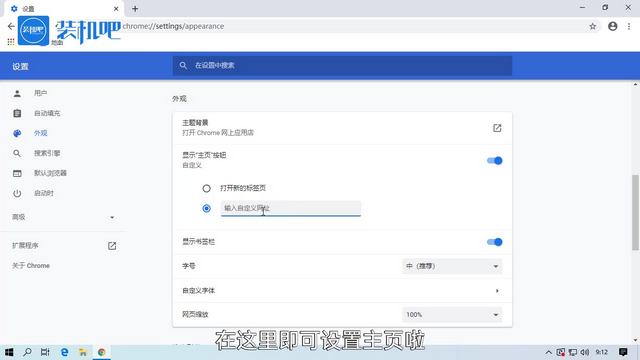Click the settings search box

342,65
